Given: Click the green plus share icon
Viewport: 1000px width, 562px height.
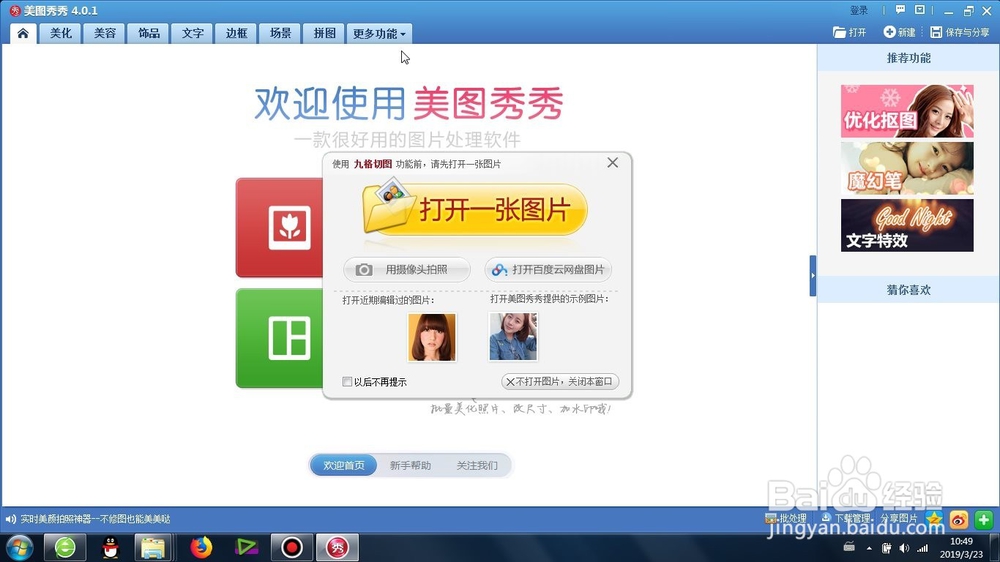Looking at the screenshot, I should point(983,519).
